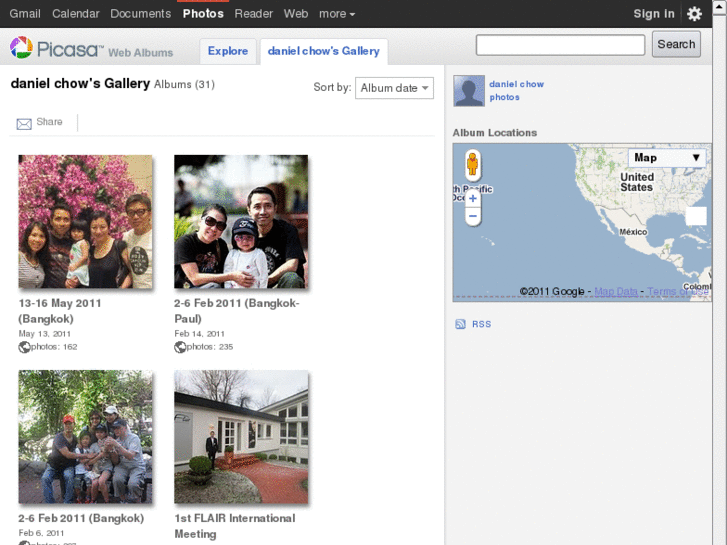Open the Map Data link
This screenshot has width=727, height=545.
[616, 292]
